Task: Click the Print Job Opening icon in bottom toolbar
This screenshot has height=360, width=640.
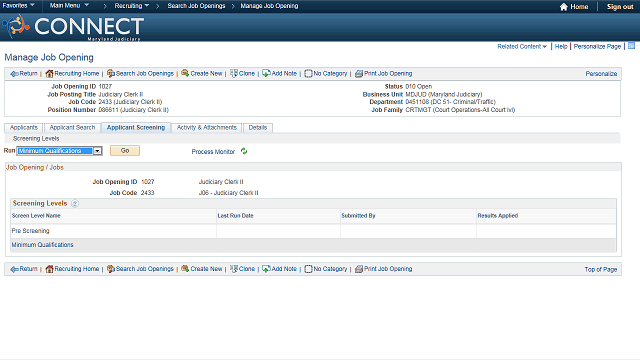Action: click(x=359, y=269)
